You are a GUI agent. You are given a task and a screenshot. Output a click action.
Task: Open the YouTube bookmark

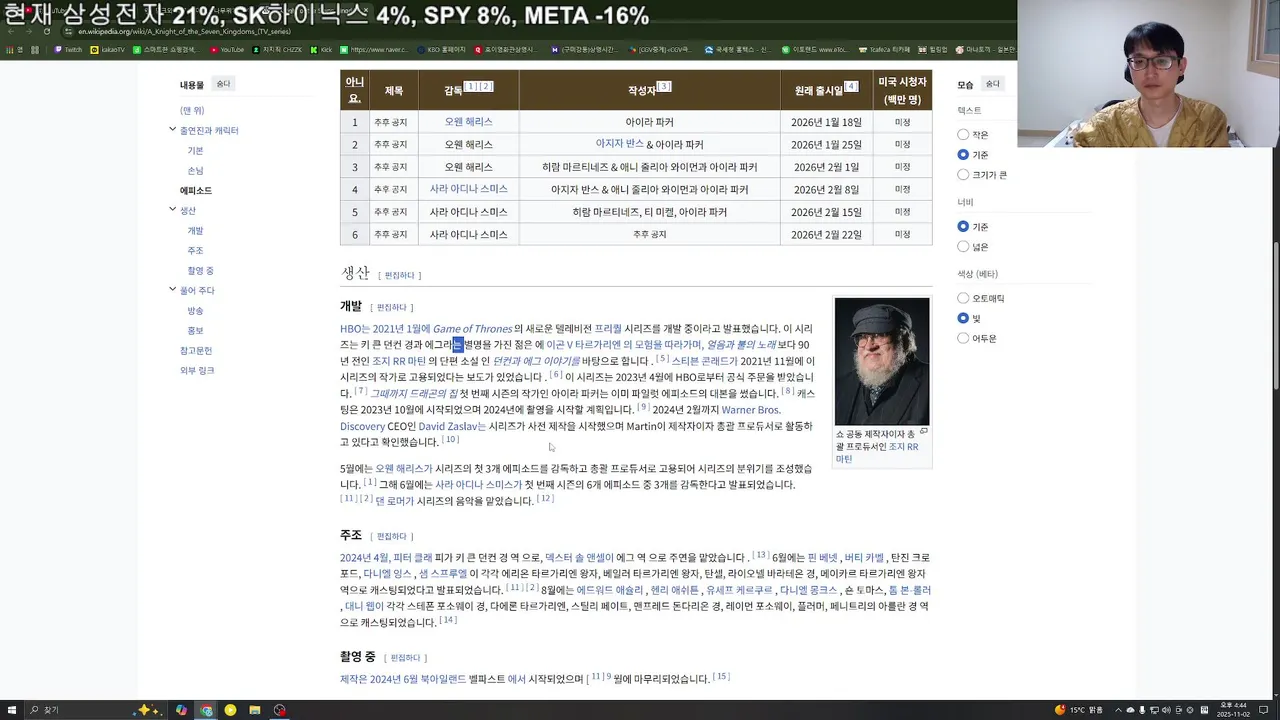tap(227, 49)
